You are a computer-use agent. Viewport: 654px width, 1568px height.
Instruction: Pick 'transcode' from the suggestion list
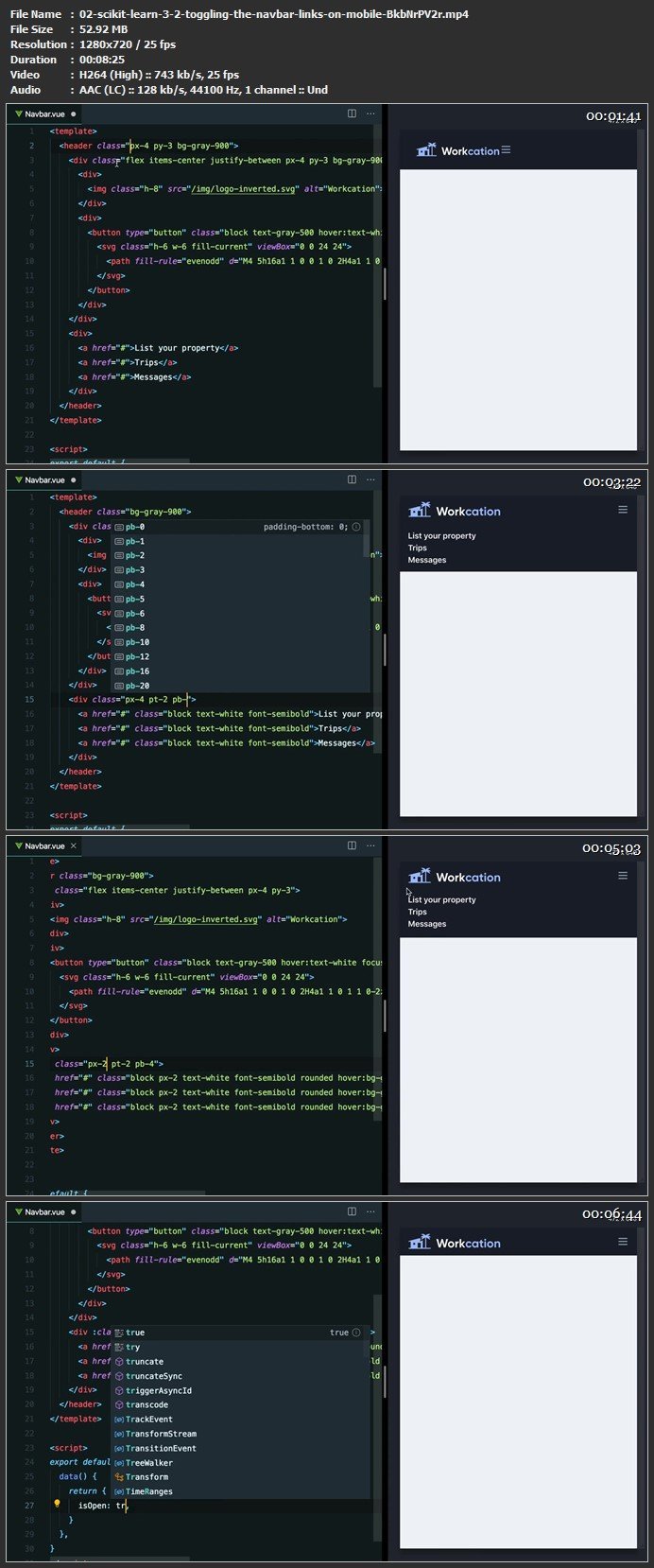[238, 1404]
